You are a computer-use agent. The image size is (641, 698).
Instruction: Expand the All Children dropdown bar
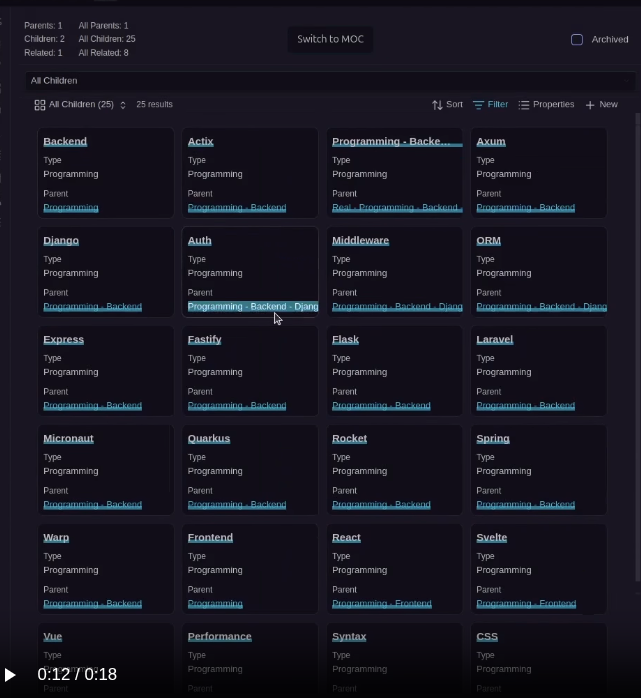pos(330,81)
